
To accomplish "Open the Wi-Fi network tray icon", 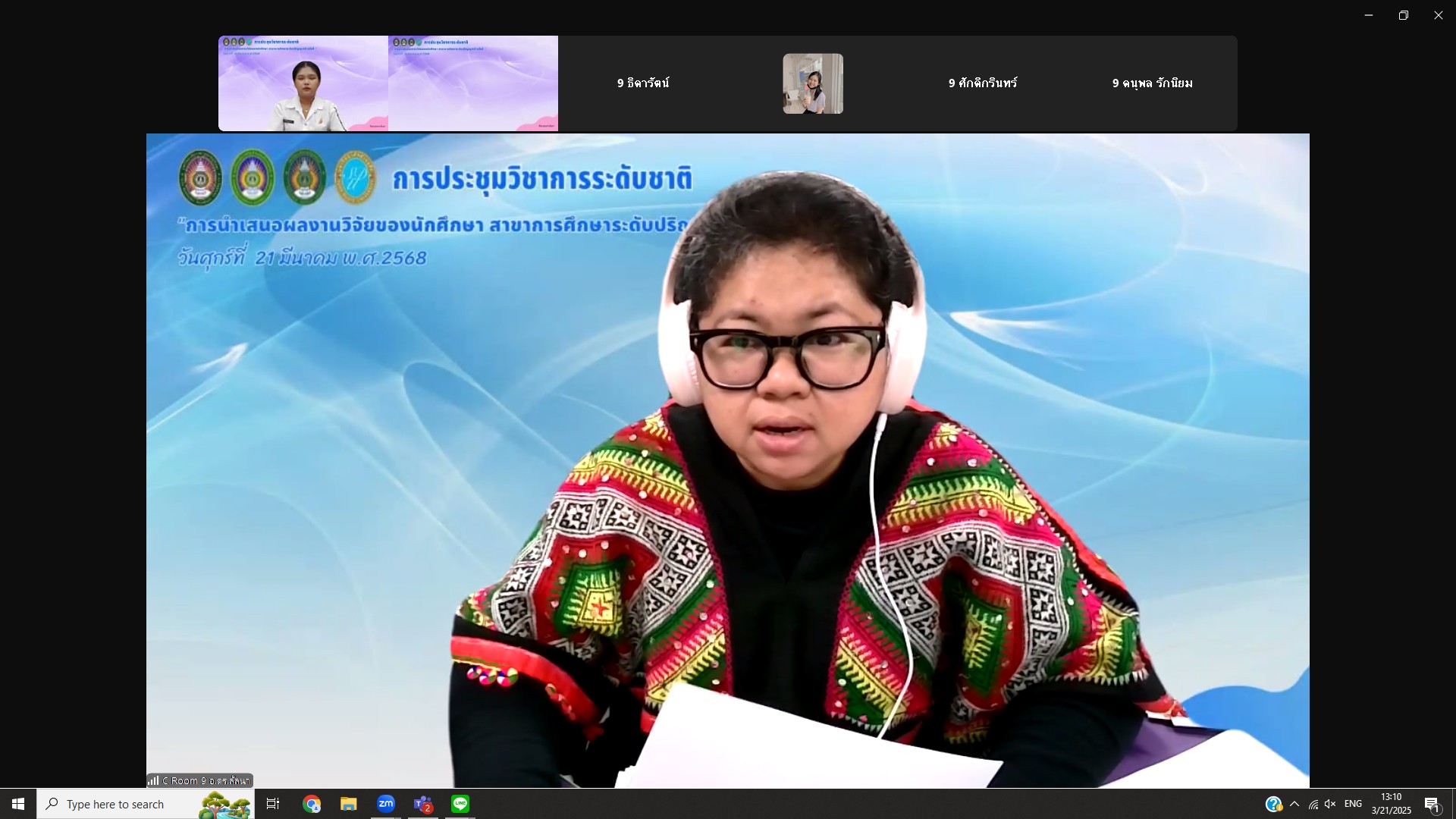I will click(1313, 804).
